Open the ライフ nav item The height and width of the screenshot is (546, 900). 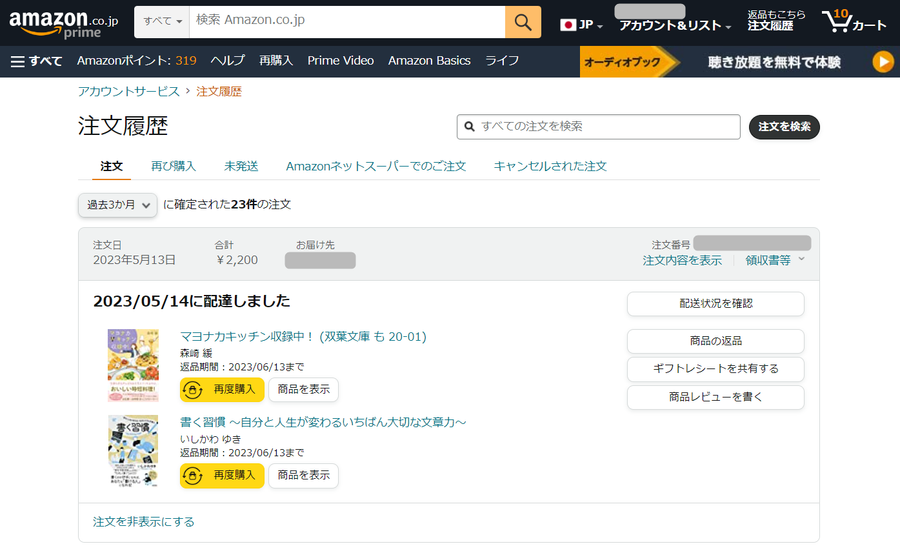pyautogui.click(x=502, y=61)
